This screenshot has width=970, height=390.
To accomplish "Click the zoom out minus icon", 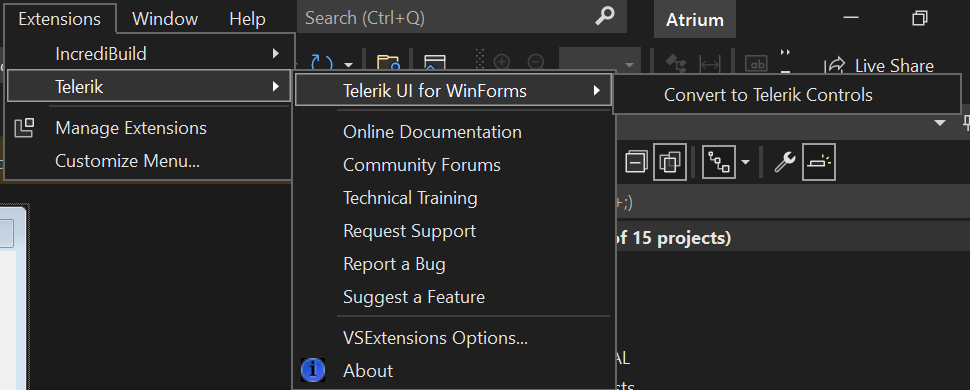I will coord(536,62).
